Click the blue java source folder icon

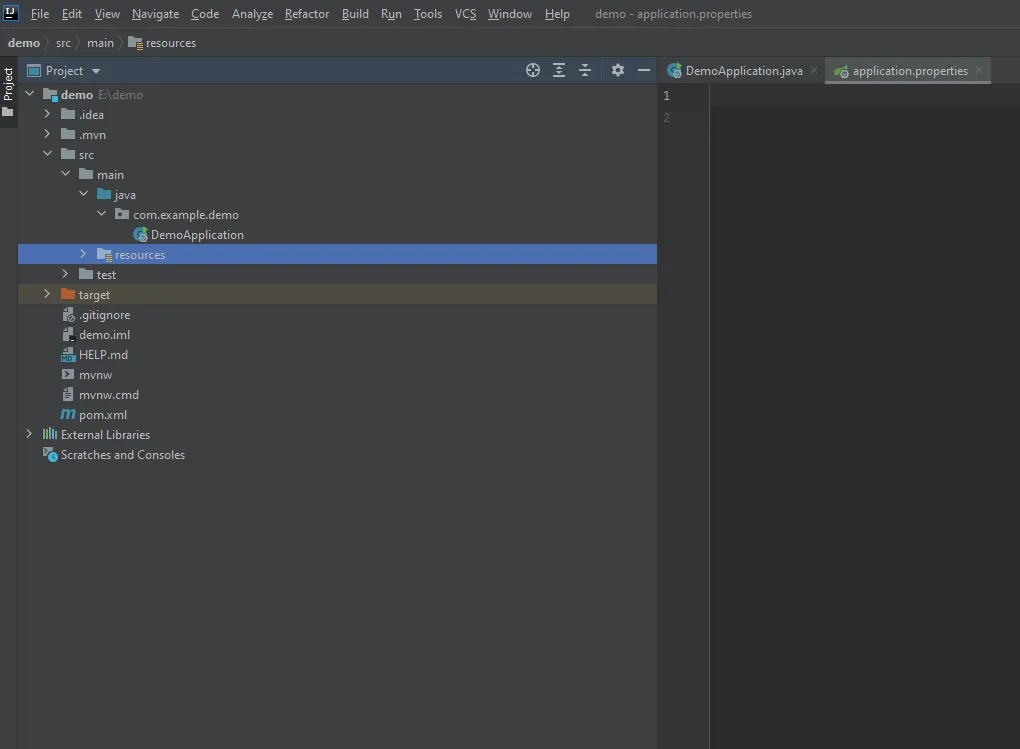coord(103,194)
